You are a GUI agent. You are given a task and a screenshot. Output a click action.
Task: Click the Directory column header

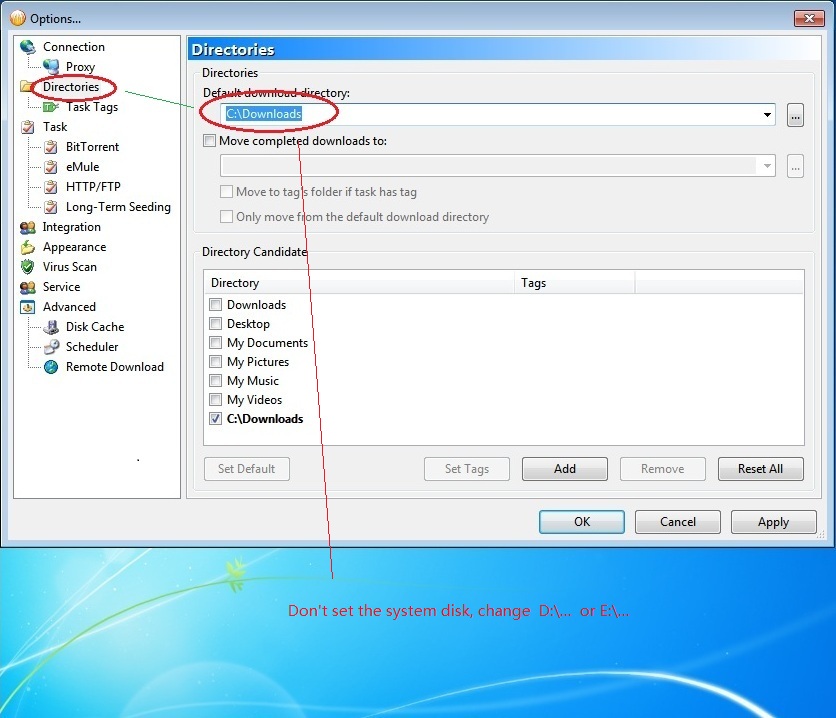point(360,283)
